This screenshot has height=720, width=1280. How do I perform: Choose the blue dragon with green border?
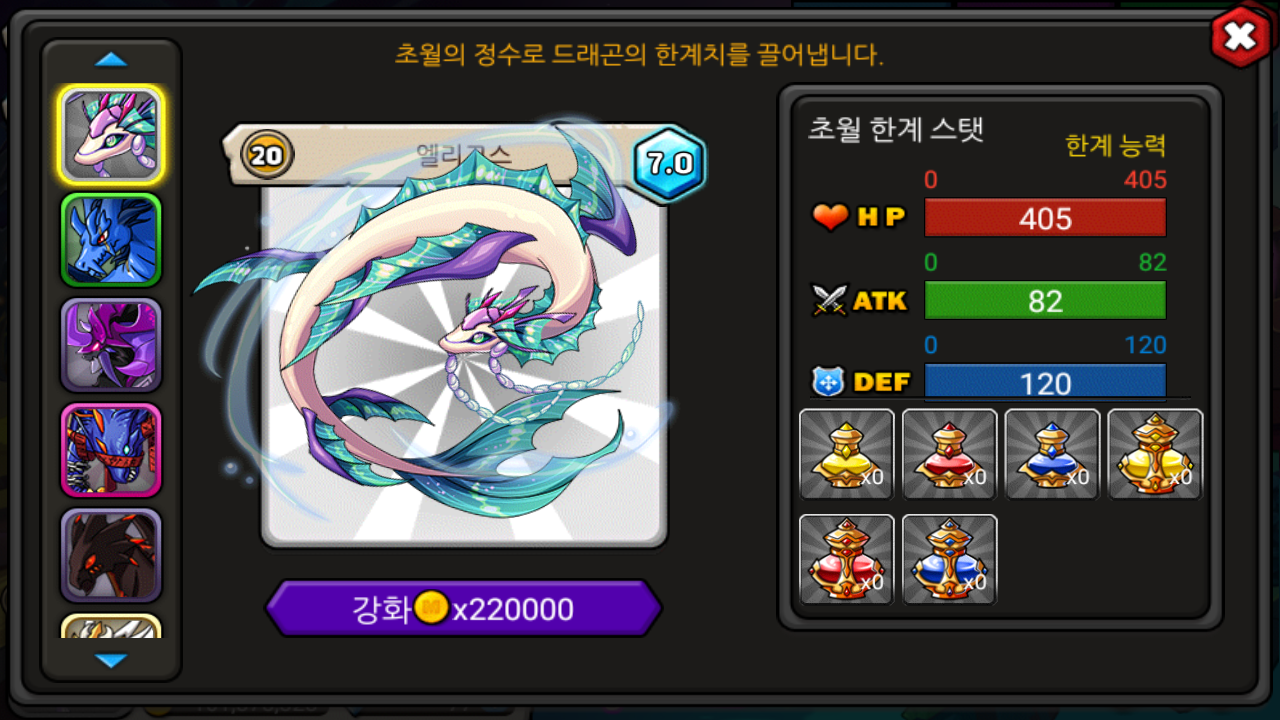(x=110, y=240)
